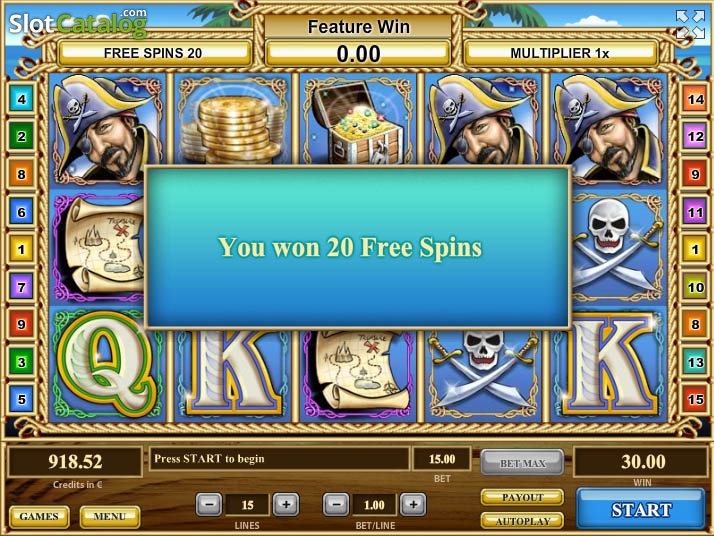Click the fullscreen arrows icon
This screenshot has width=714, height=536.
pyautogui.click(x=690, y=25)
